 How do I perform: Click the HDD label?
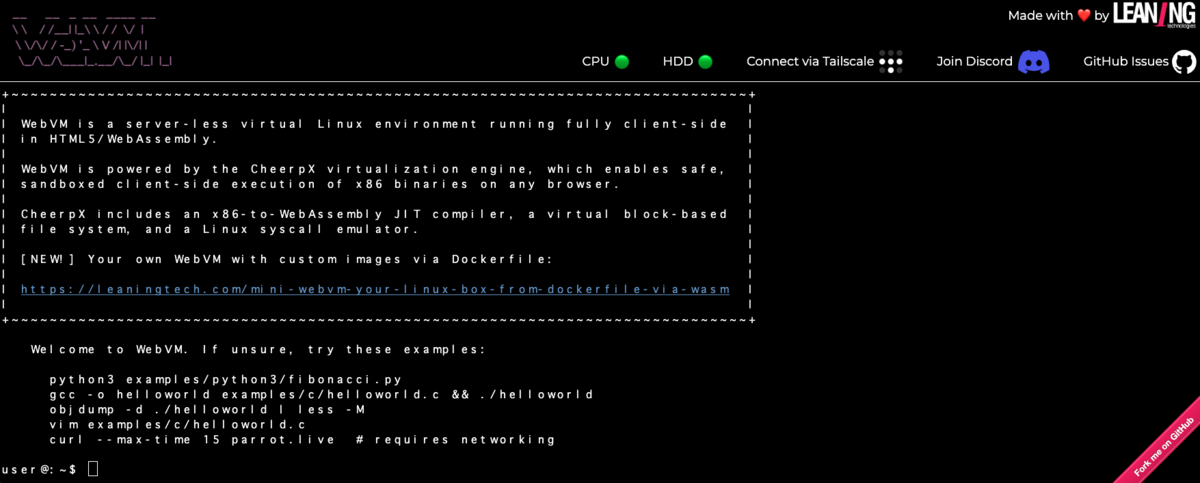677,62
